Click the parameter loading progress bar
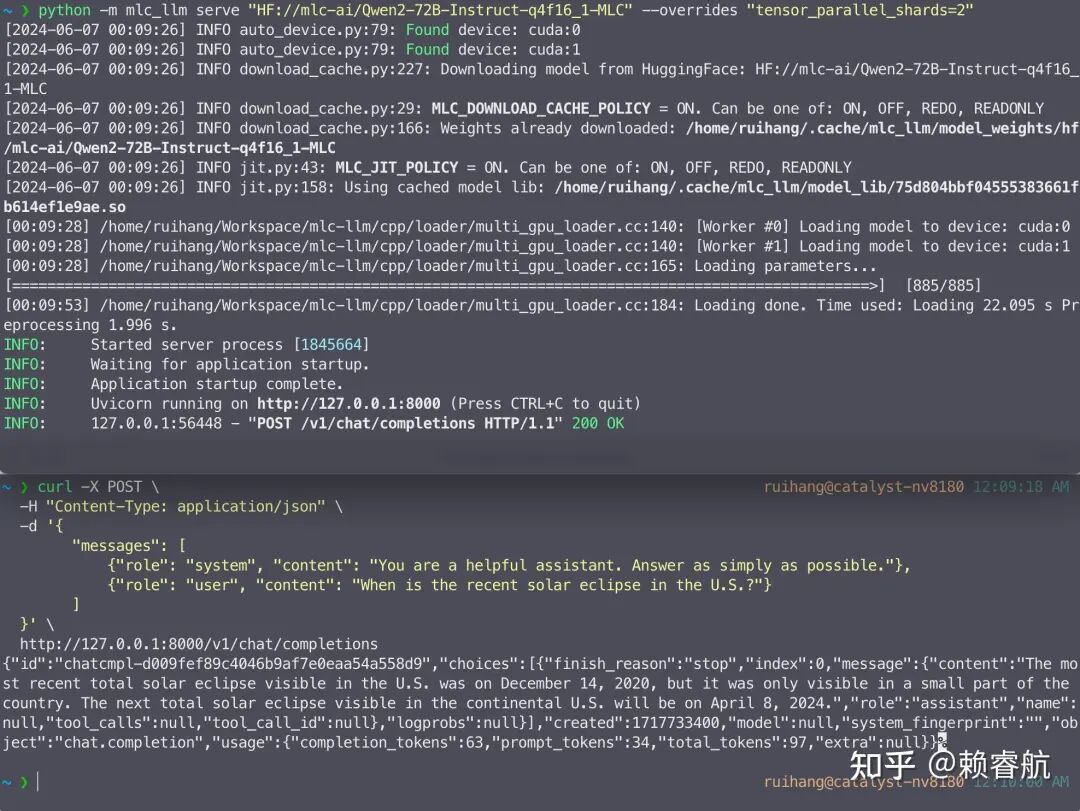 point(445,285)
